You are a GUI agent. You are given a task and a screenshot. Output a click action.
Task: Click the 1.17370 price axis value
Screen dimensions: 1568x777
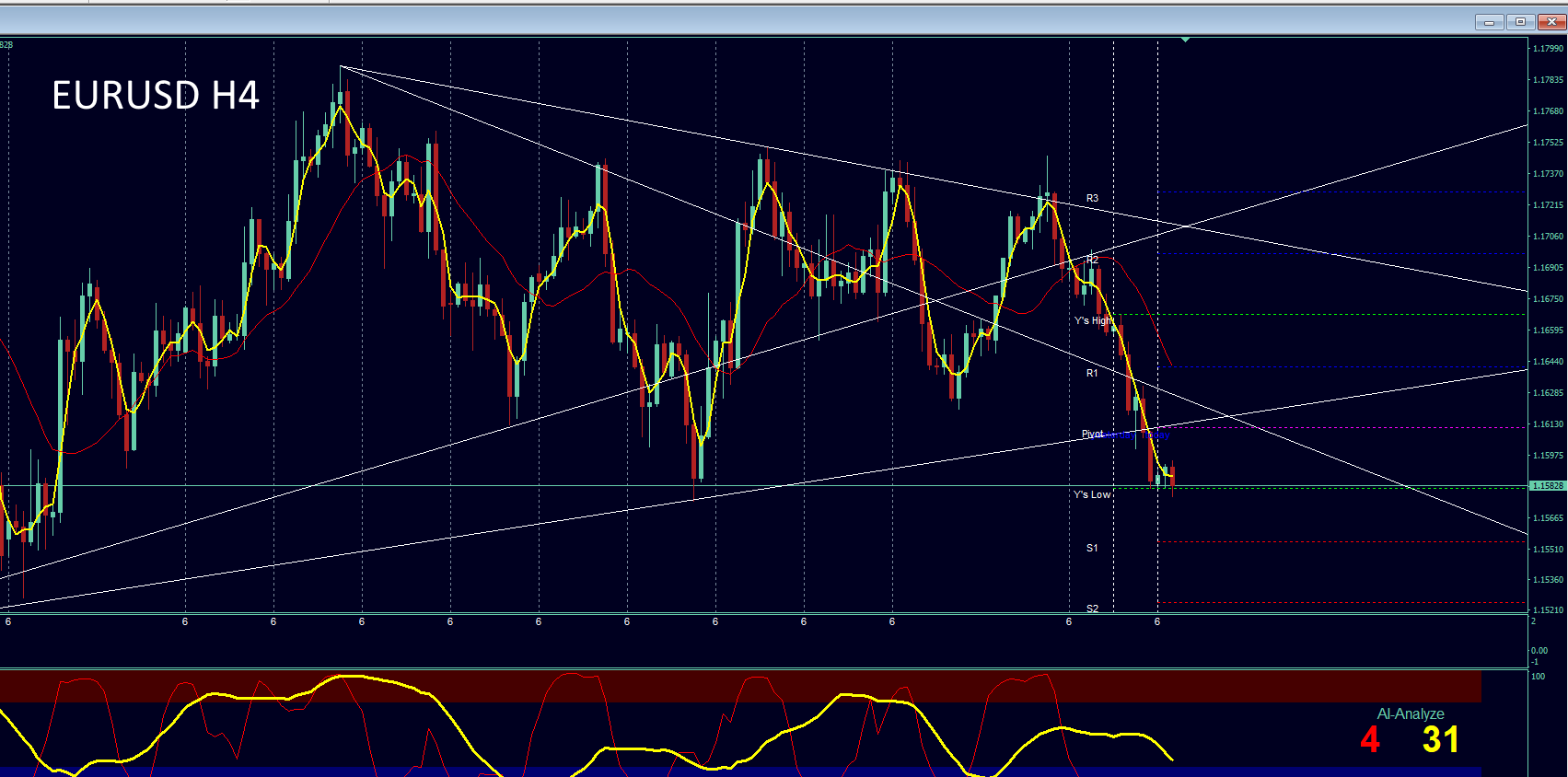tap(1549, 174)
